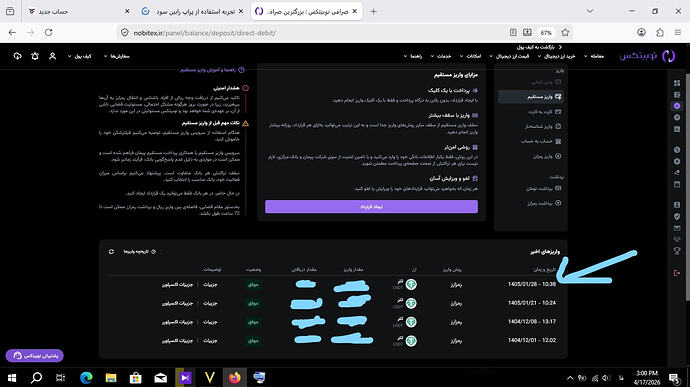Open Firefox list-all-tabs dropdown

[x=590, y=11]
